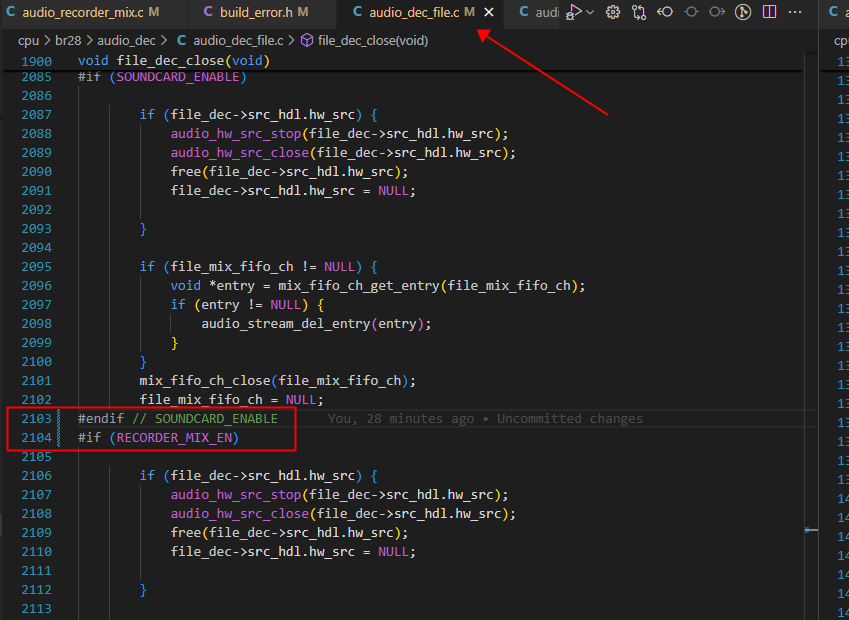
Task: Click line number 2087 in the gutter
Action: 37,115
